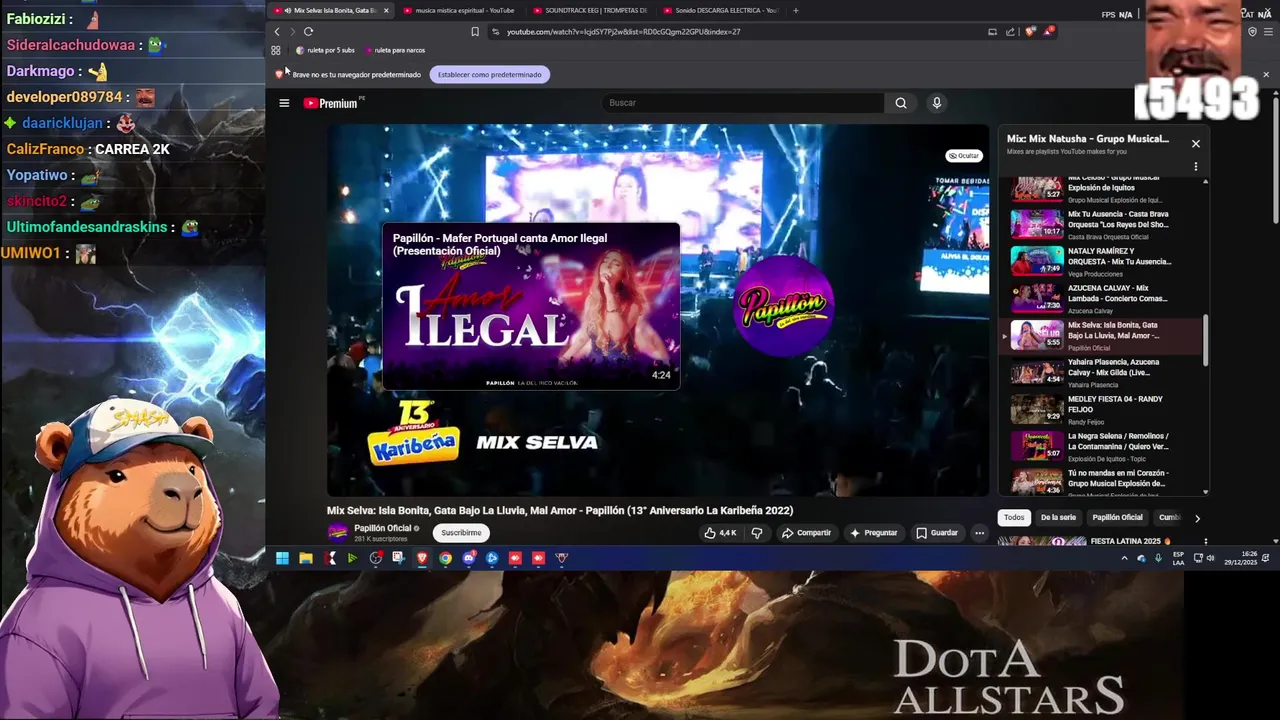Open Google Chrome on taskbar
The height and width of the screenshot is (720, 1280).
click(x=445, y=558)
